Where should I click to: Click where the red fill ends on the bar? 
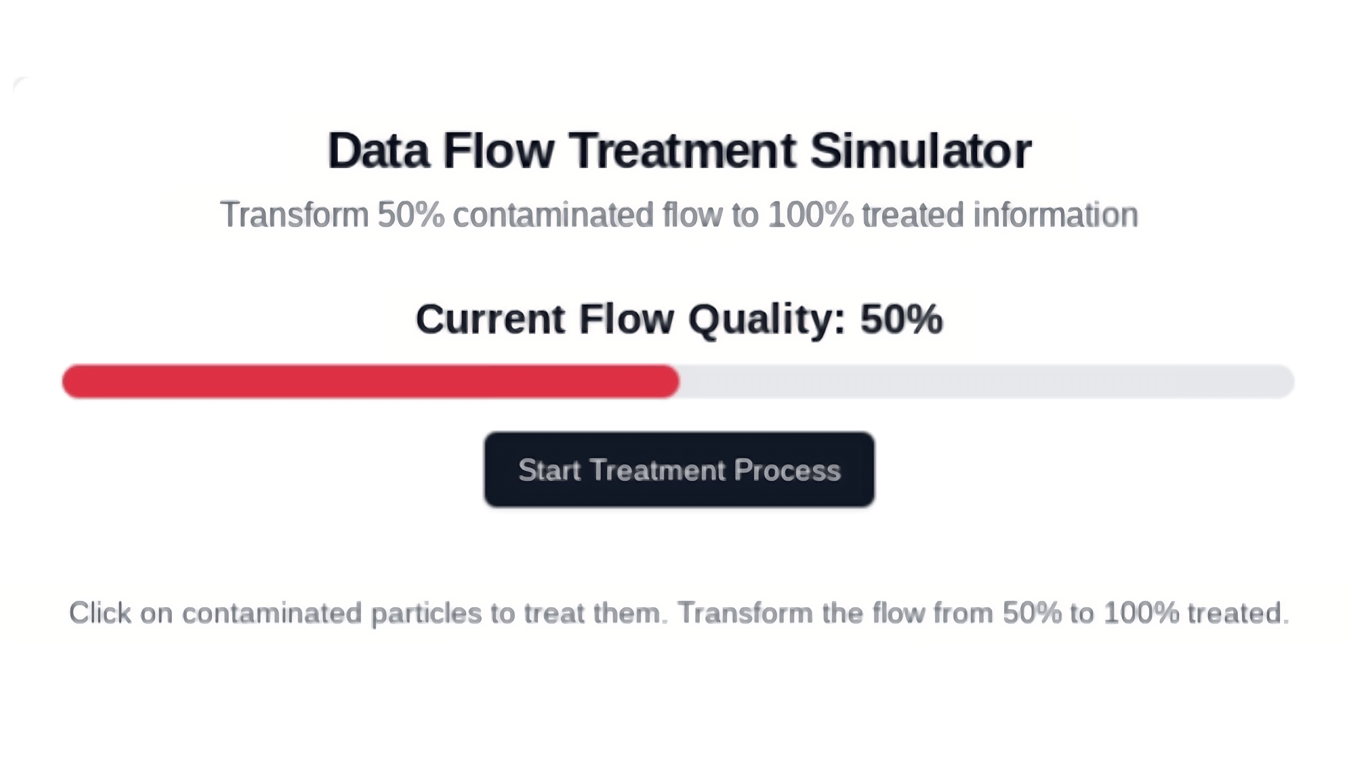(x=677, y=381)
